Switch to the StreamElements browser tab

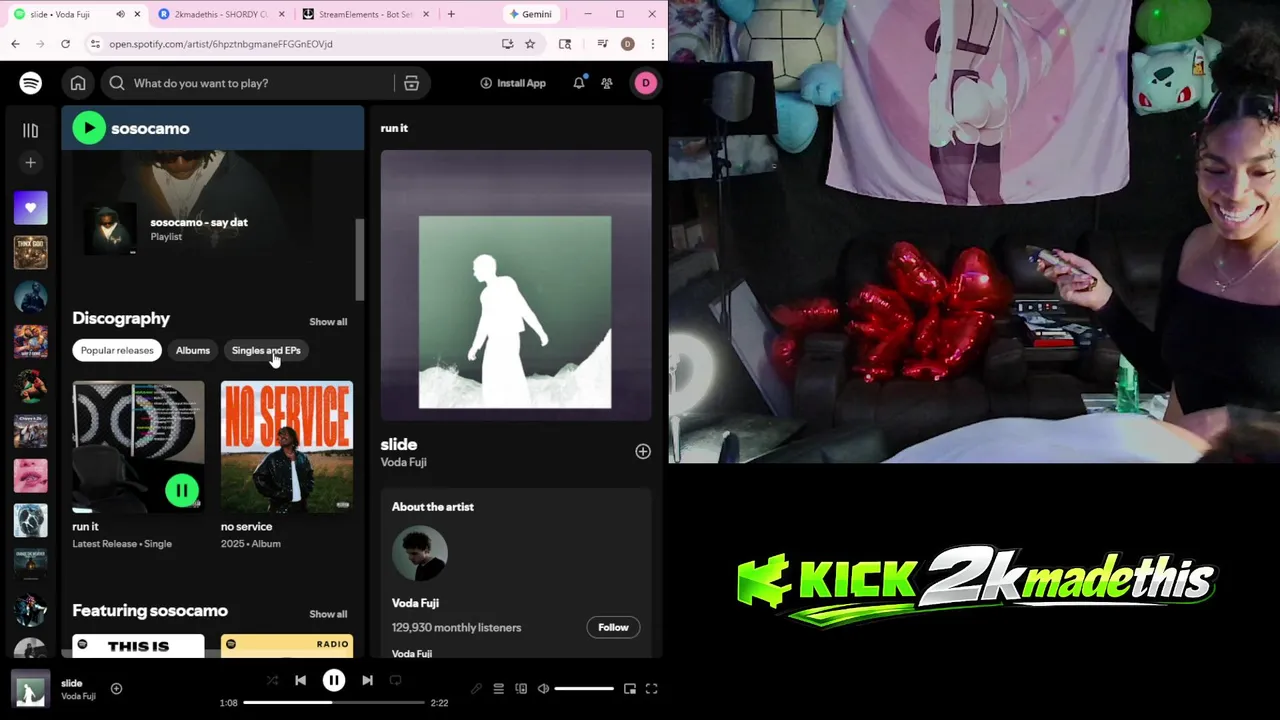coord(365,14)
